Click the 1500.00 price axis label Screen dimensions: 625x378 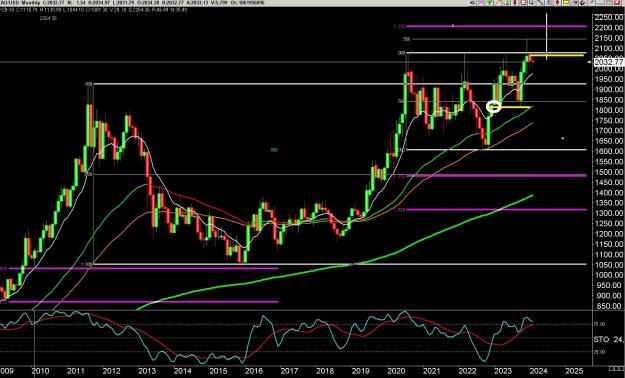click(609, 172)
